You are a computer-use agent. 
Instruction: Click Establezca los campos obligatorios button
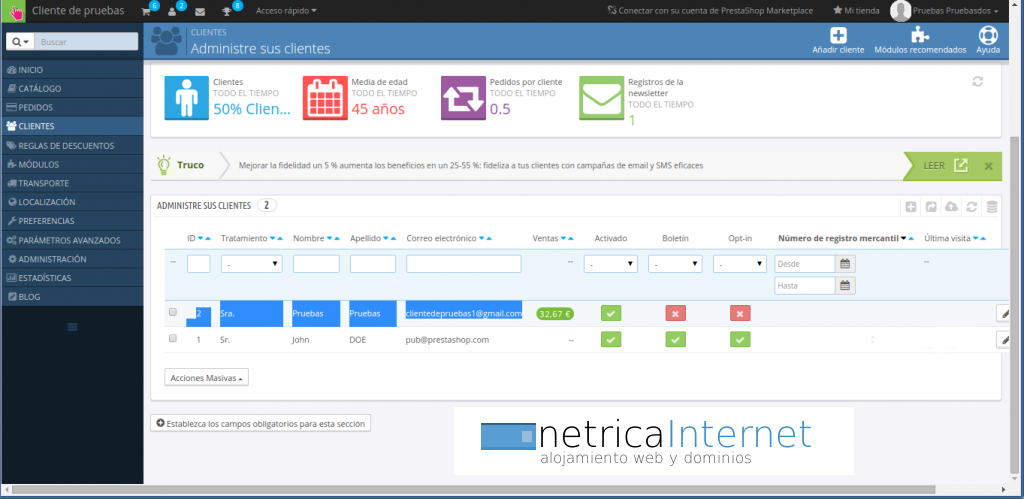click(261, 423)
